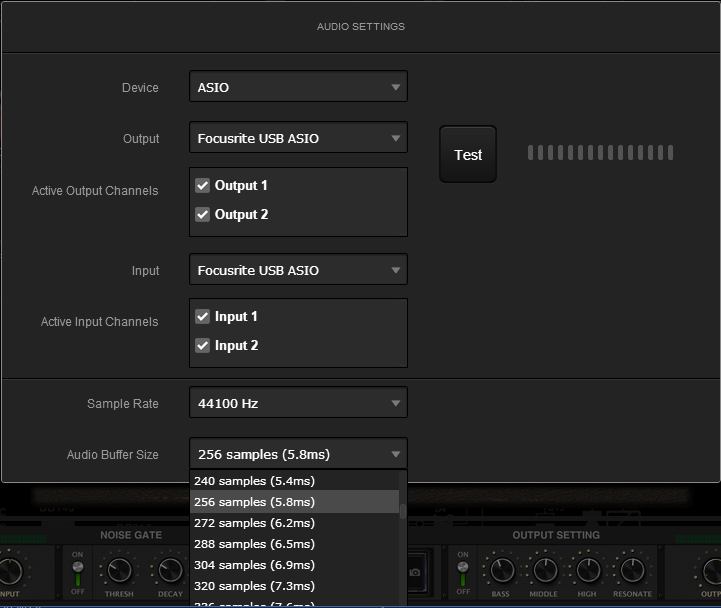Select 256 samples (5.8ms) buffer option

coord(294,502)
